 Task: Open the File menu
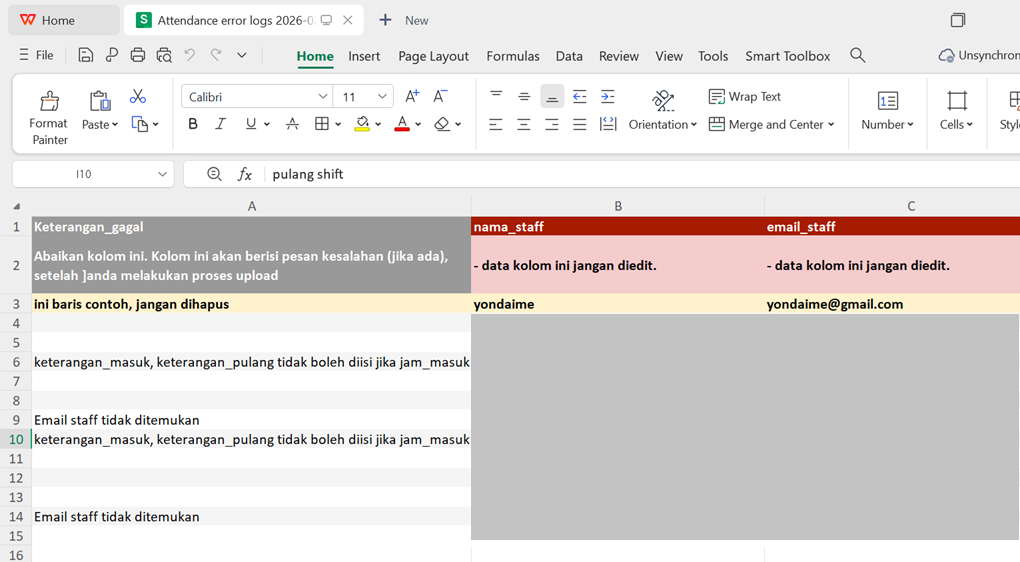36,56
